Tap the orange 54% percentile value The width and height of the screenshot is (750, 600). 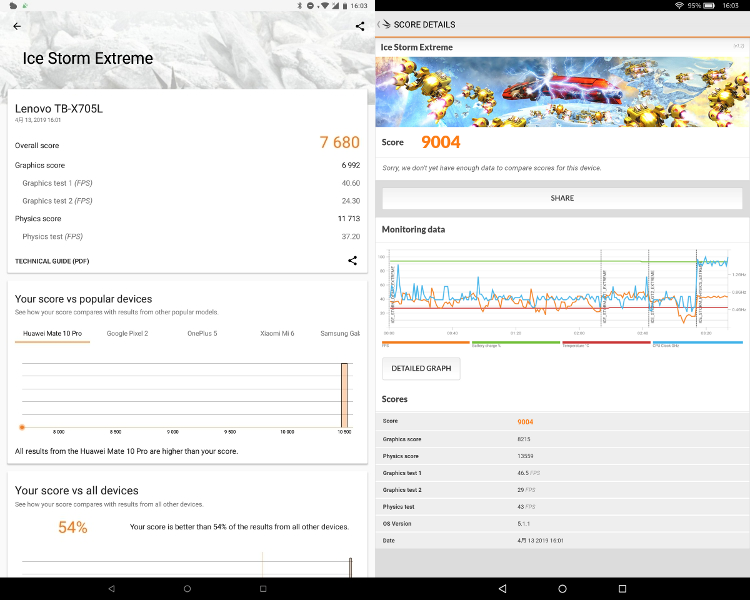tap(73, 527)
